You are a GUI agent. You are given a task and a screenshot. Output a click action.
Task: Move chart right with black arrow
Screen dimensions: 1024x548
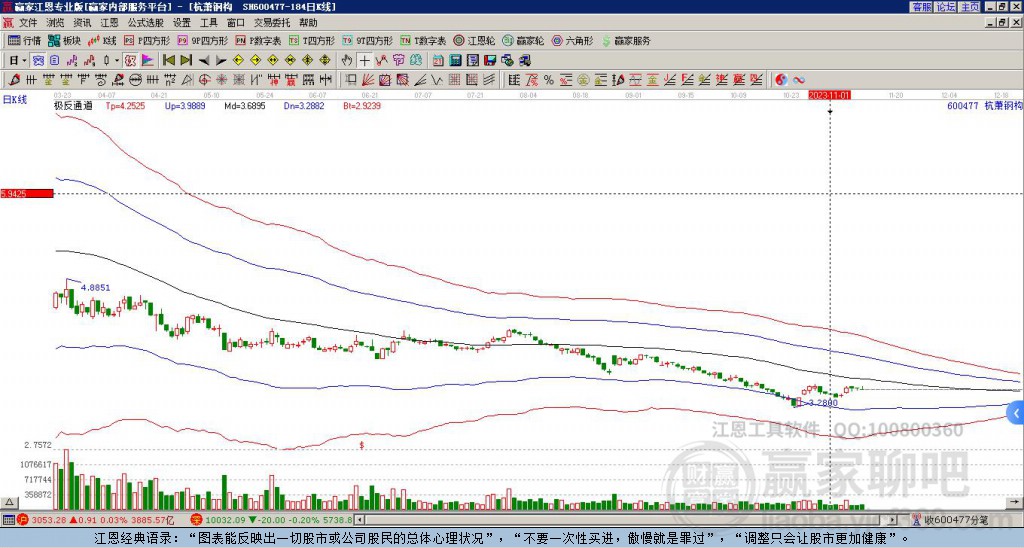click(x=221, y=61)
